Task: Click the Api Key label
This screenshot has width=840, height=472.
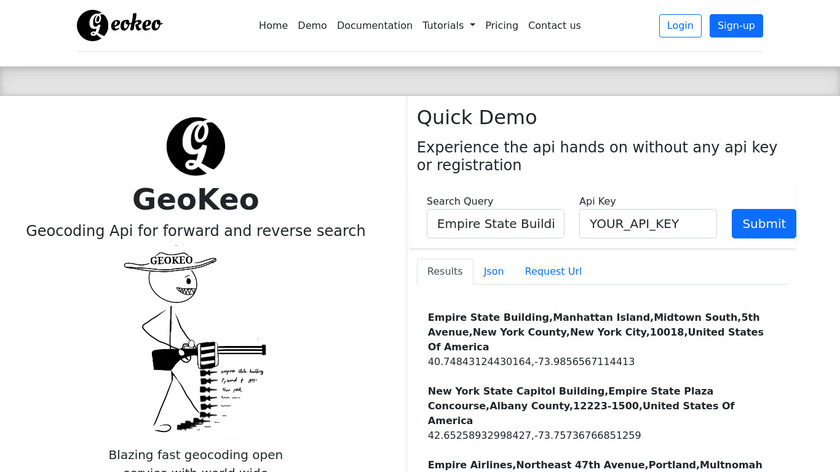Action: coord(597,201)
